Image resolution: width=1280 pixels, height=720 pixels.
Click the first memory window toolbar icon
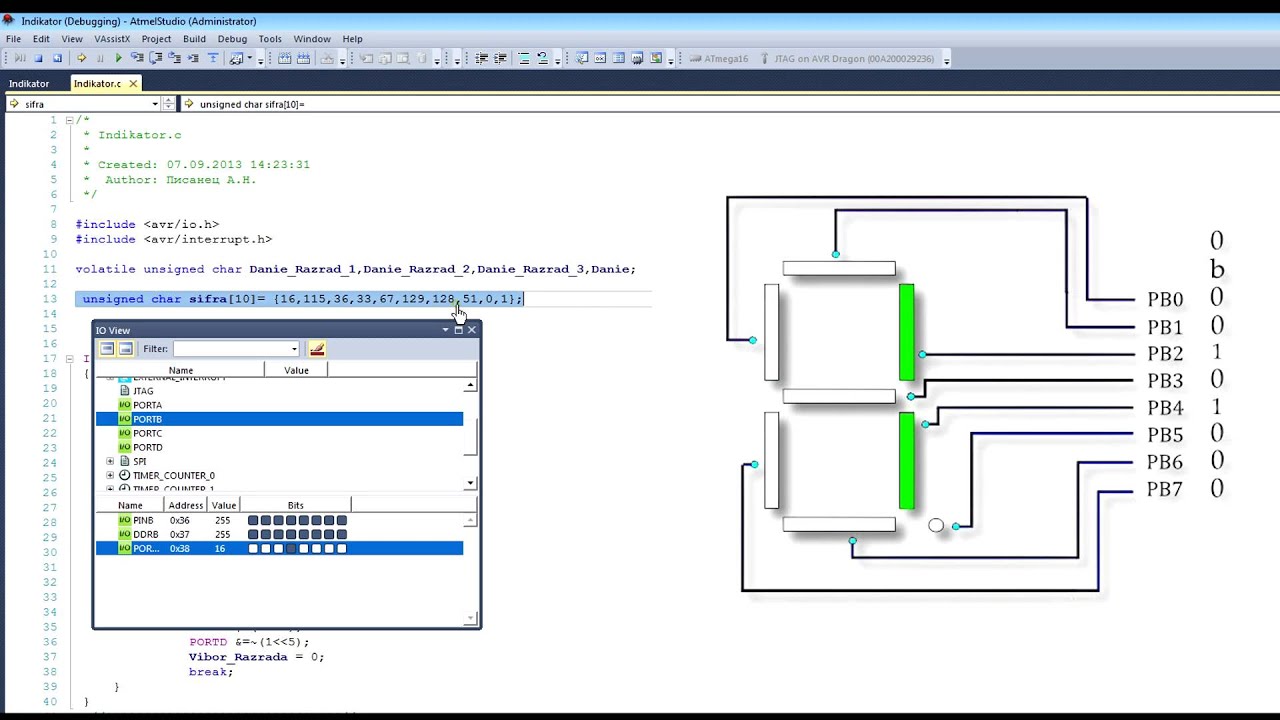pyautogui.click(x=285, y=58)
